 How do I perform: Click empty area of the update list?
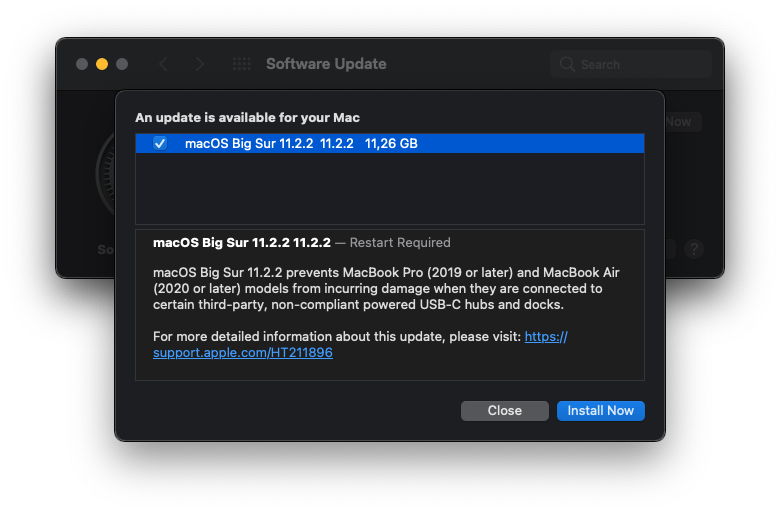(x=390, y=190)
